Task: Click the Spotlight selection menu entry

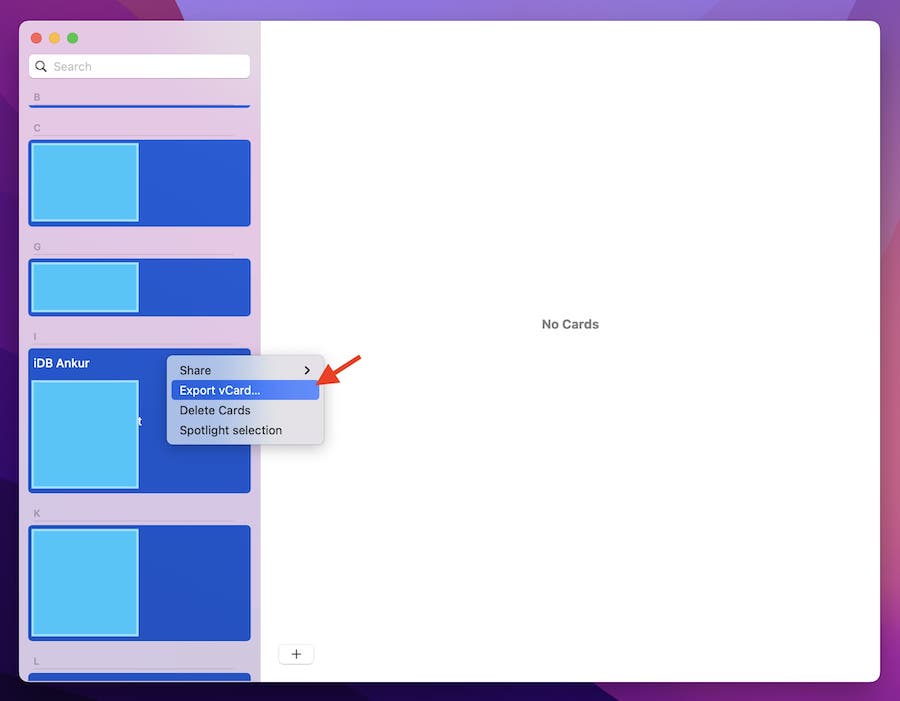Action: [x=231, y=430]
